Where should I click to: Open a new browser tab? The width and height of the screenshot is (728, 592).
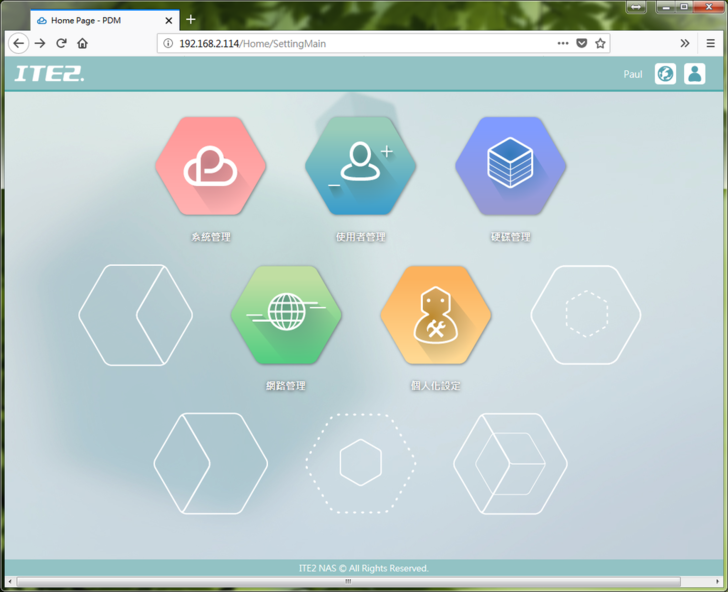[190, 20]
